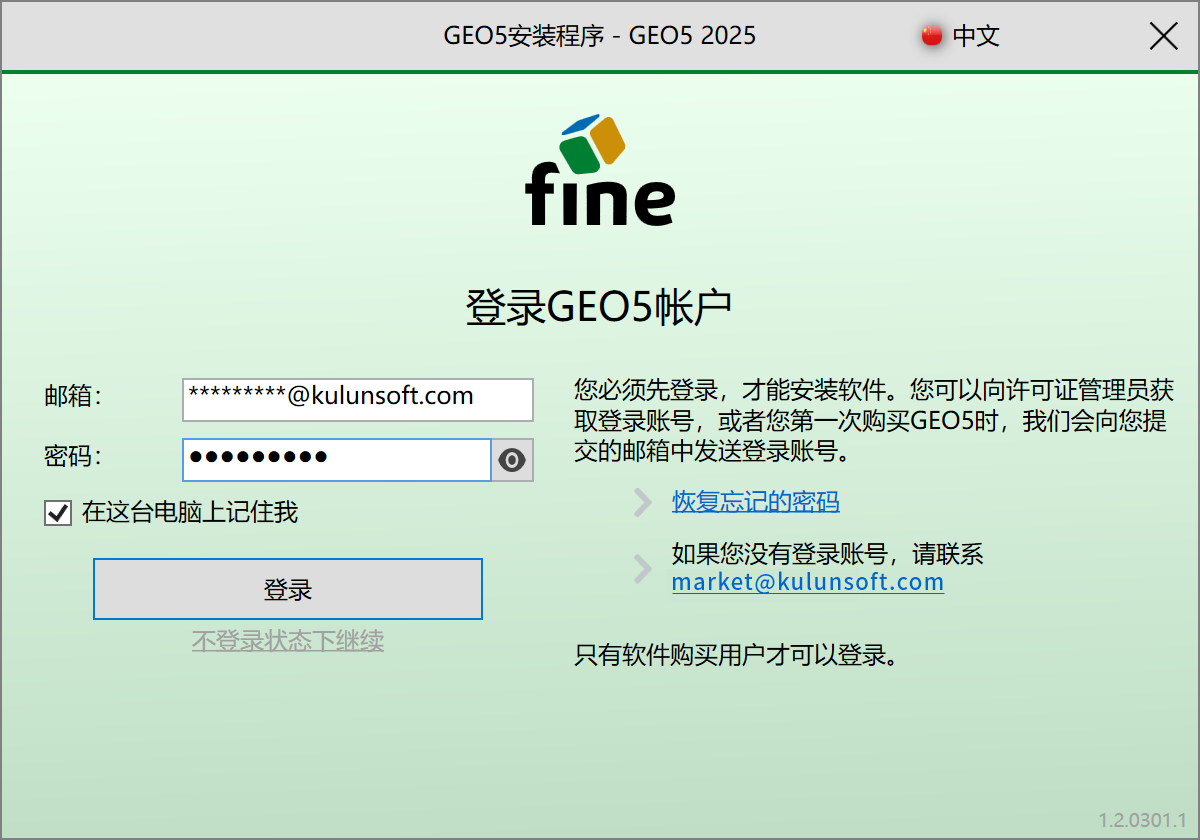The height and width of the screenshot is (840, 1200).
Task: Click the 如果您没有登录账号，请联系 text
Action: click(x=828, y=554)
